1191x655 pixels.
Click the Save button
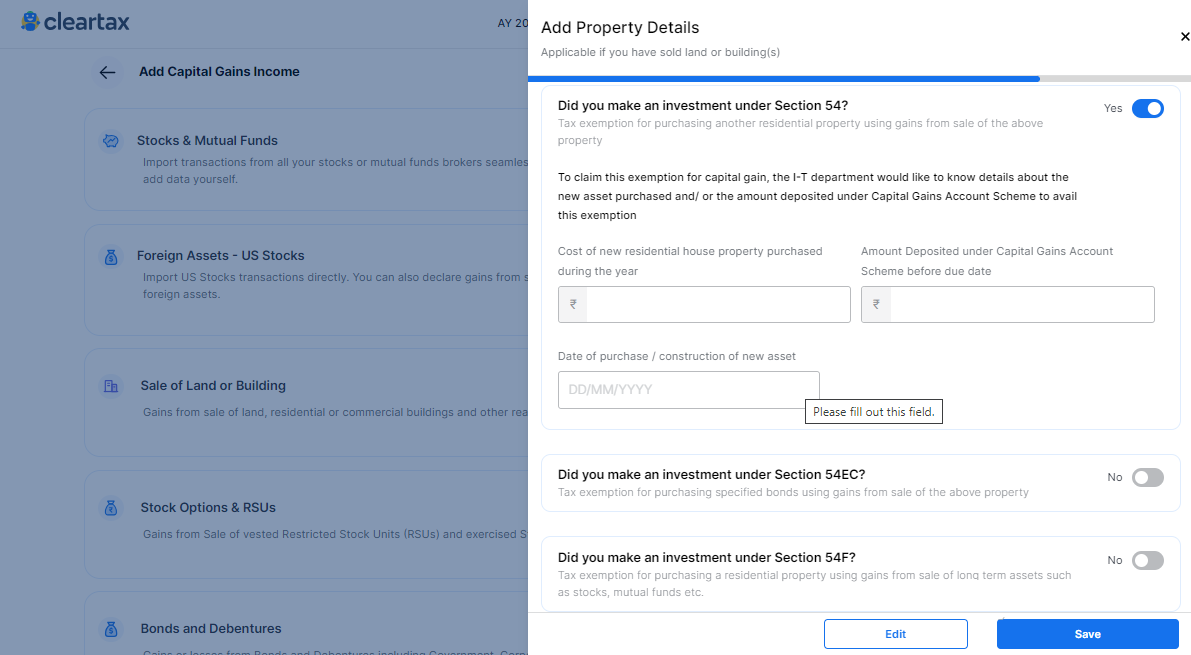pos(1087,634)
